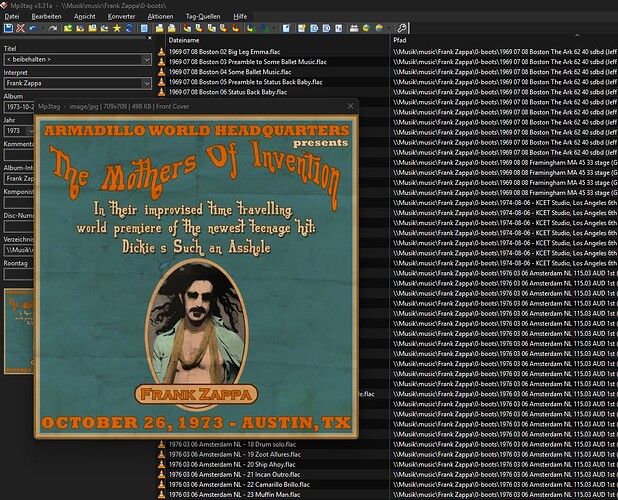Click the Save tag floppy disk icon

click(8, 28)
